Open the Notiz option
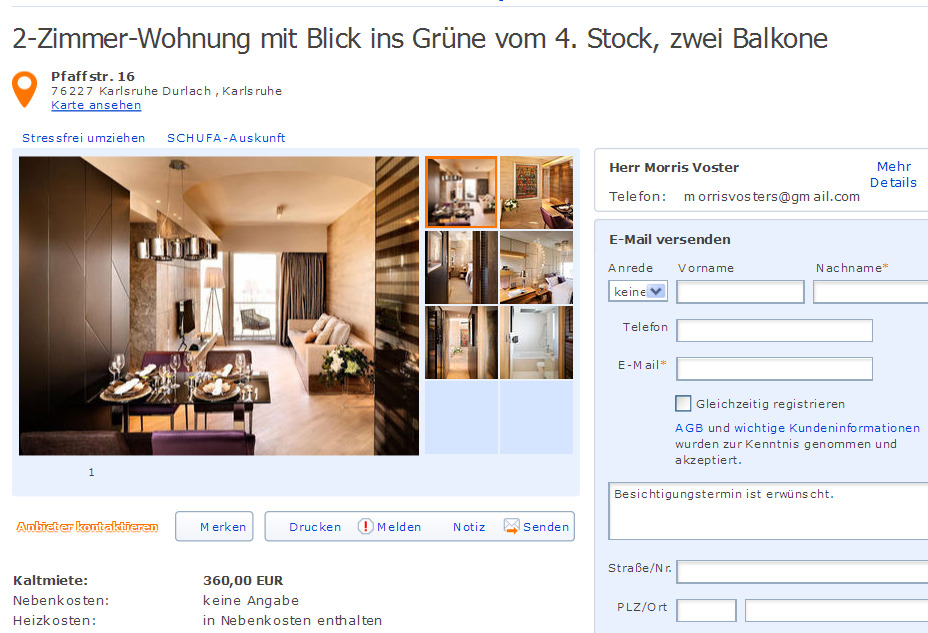Screen dimensions: 928x633 [469, 527]
